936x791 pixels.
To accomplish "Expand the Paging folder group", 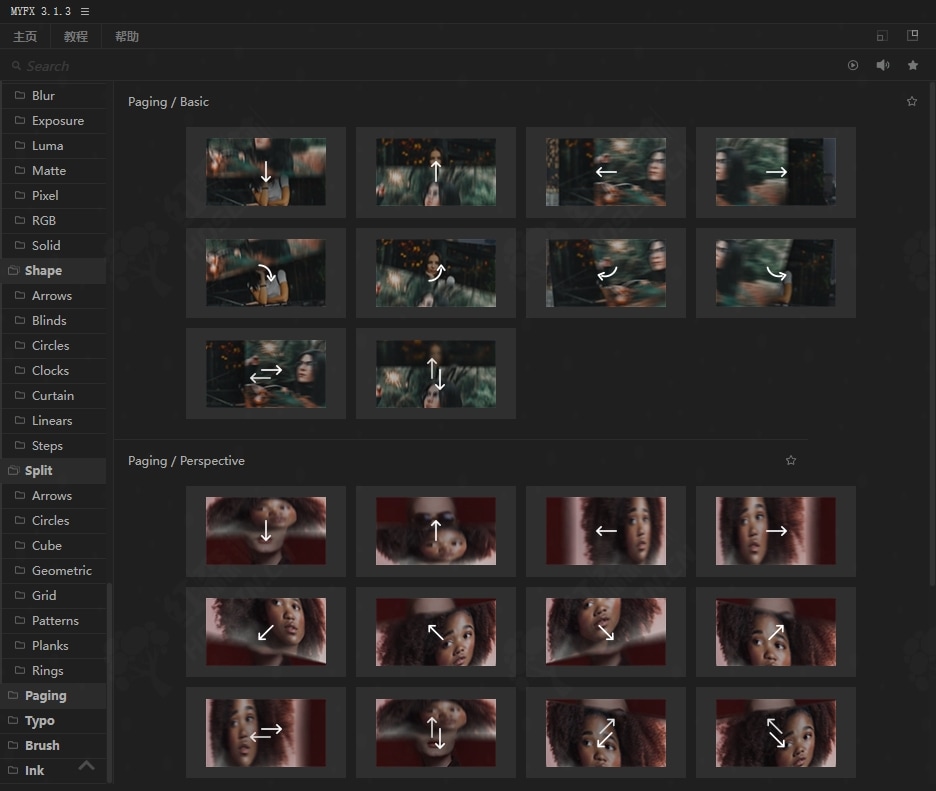I will click(54, 695).
